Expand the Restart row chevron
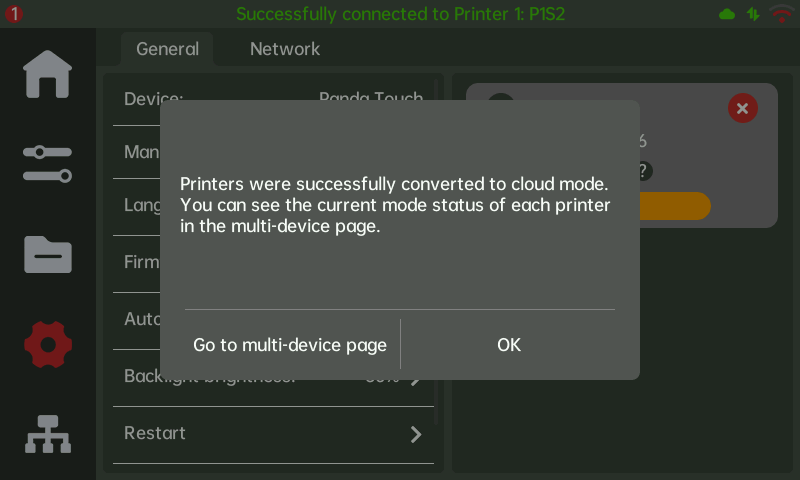This screenshot has width=800, height=480. (416, 434)
